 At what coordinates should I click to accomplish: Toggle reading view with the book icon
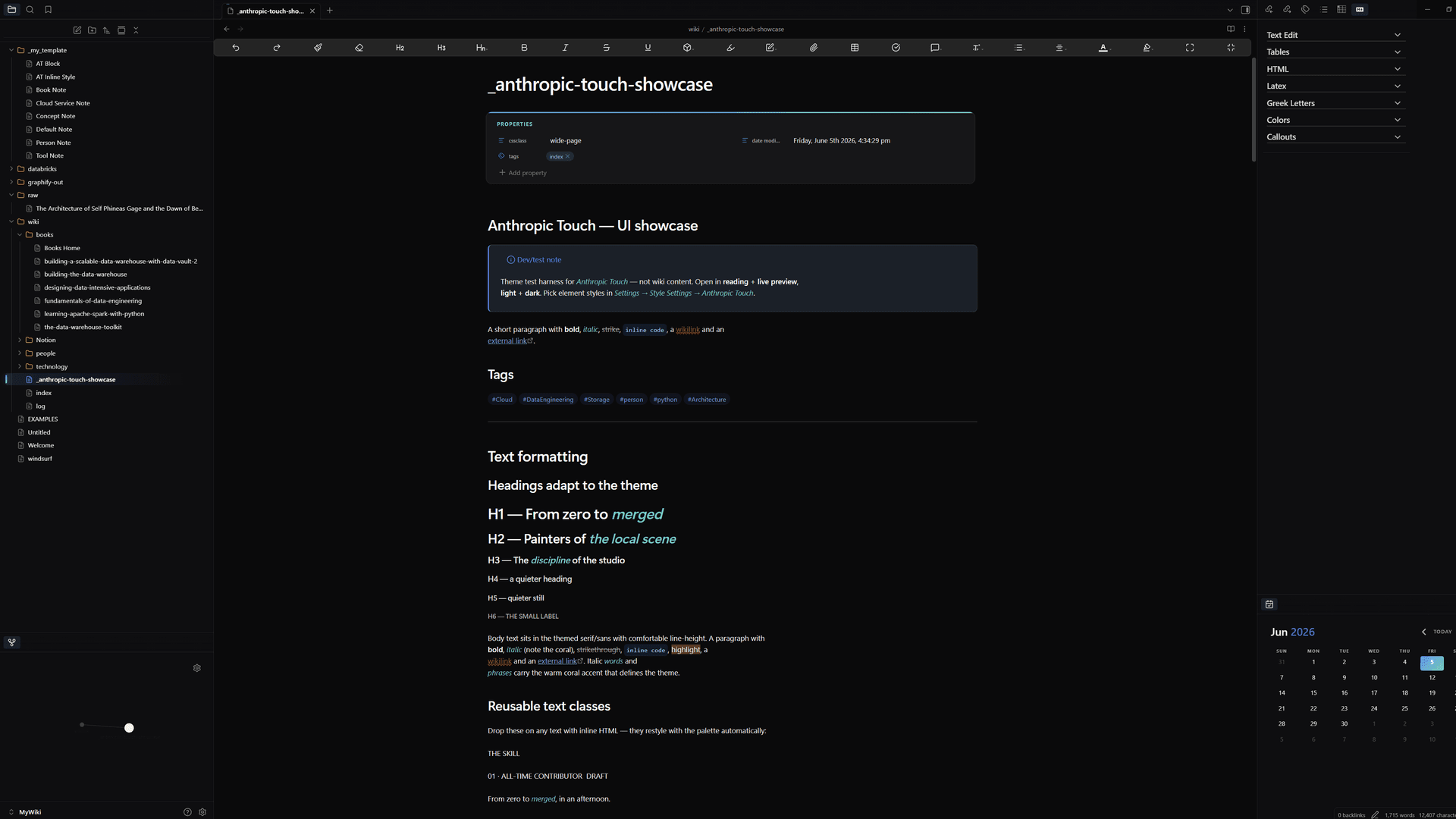(1231, 29)
